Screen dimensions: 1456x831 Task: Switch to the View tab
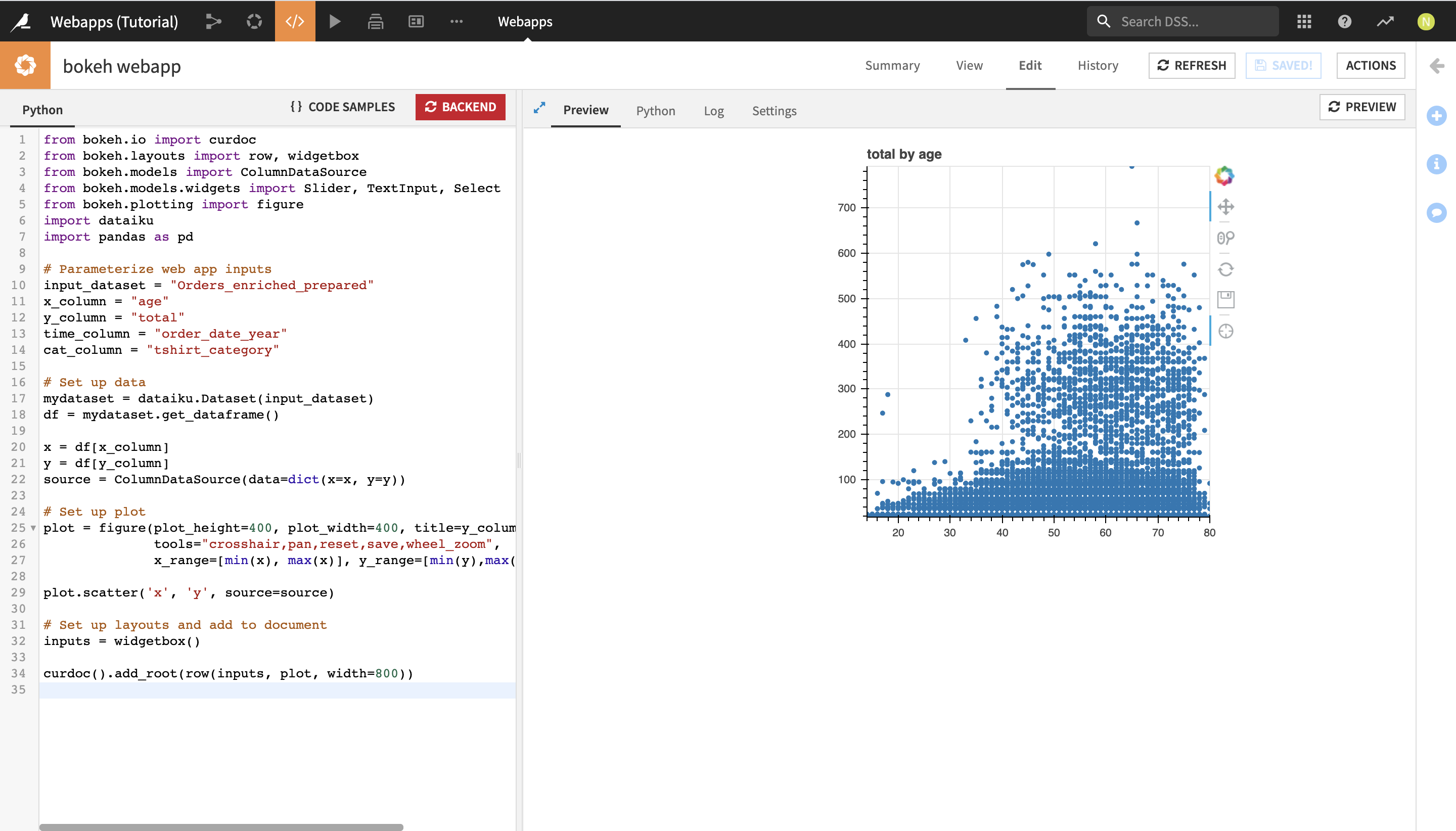[970, 66]
